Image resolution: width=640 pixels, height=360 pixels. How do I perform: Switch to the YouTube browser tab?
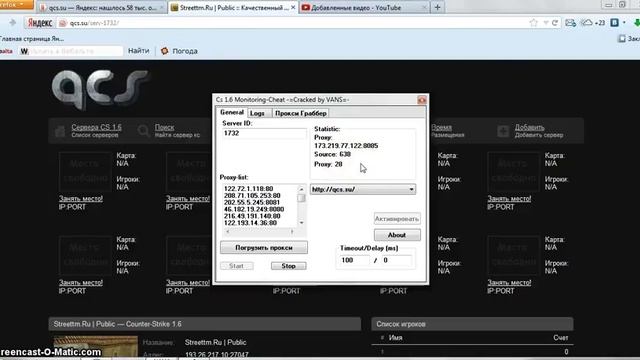(x=363, y=7)
